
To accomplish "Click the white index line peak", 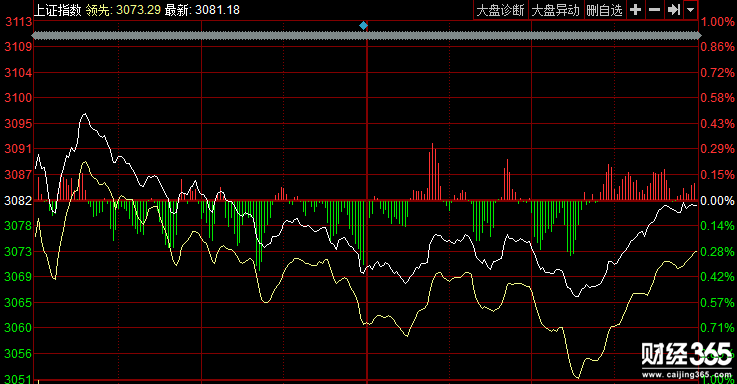I will 85,114.
